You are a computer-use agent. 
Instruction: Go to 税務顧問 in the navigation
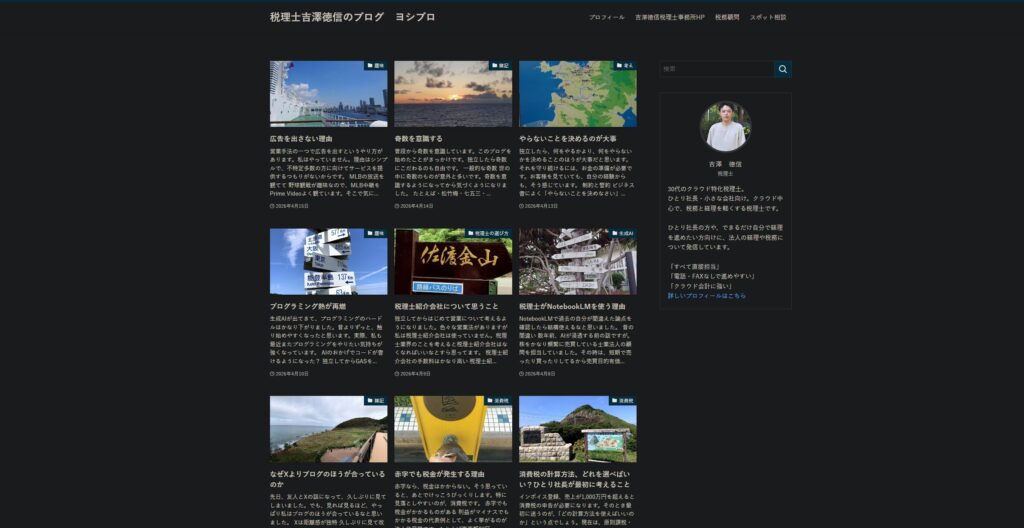pos(727,17)
